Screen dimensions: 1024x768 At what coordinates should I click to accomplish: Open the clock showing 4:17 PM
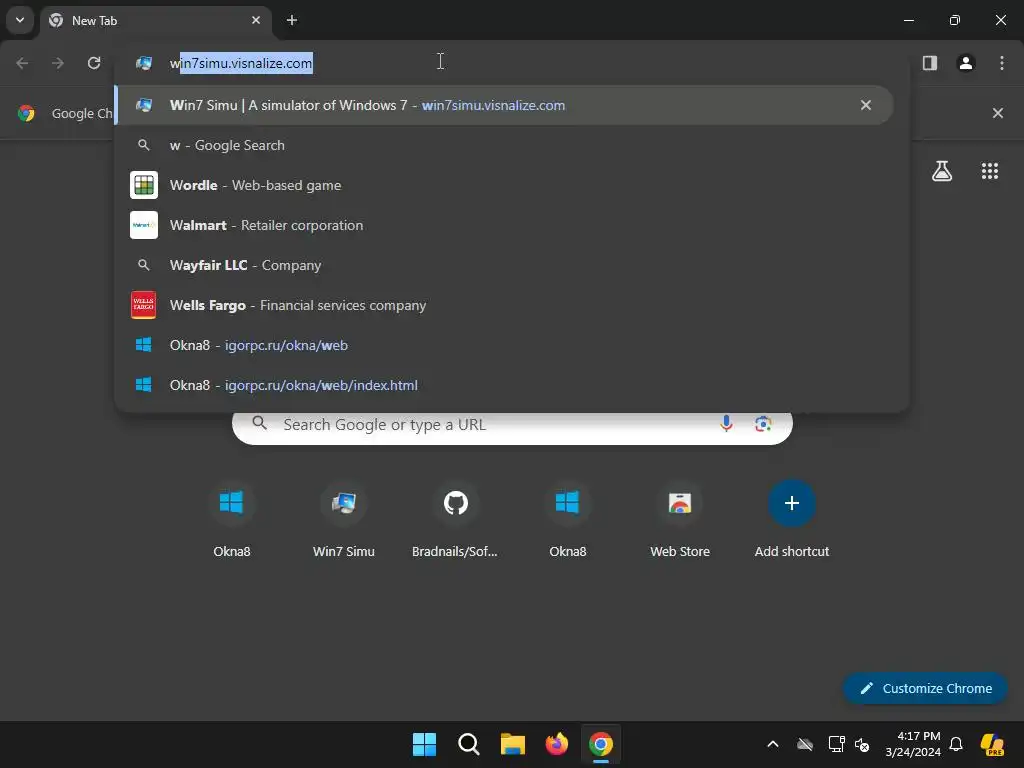913,744
